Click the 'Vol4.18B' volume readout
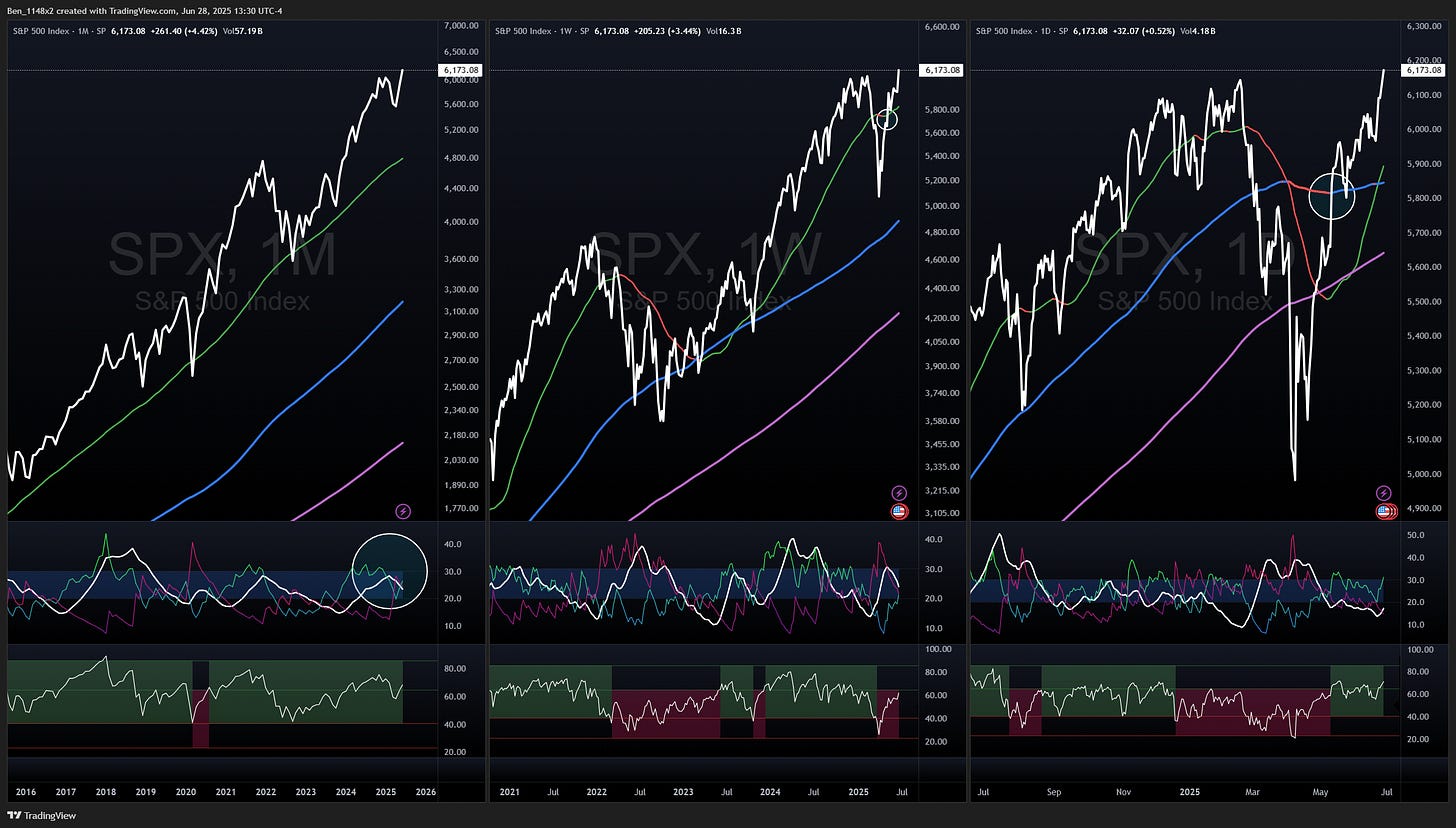The width and height of the screenshot is (1456, 828). [1198, 31]
